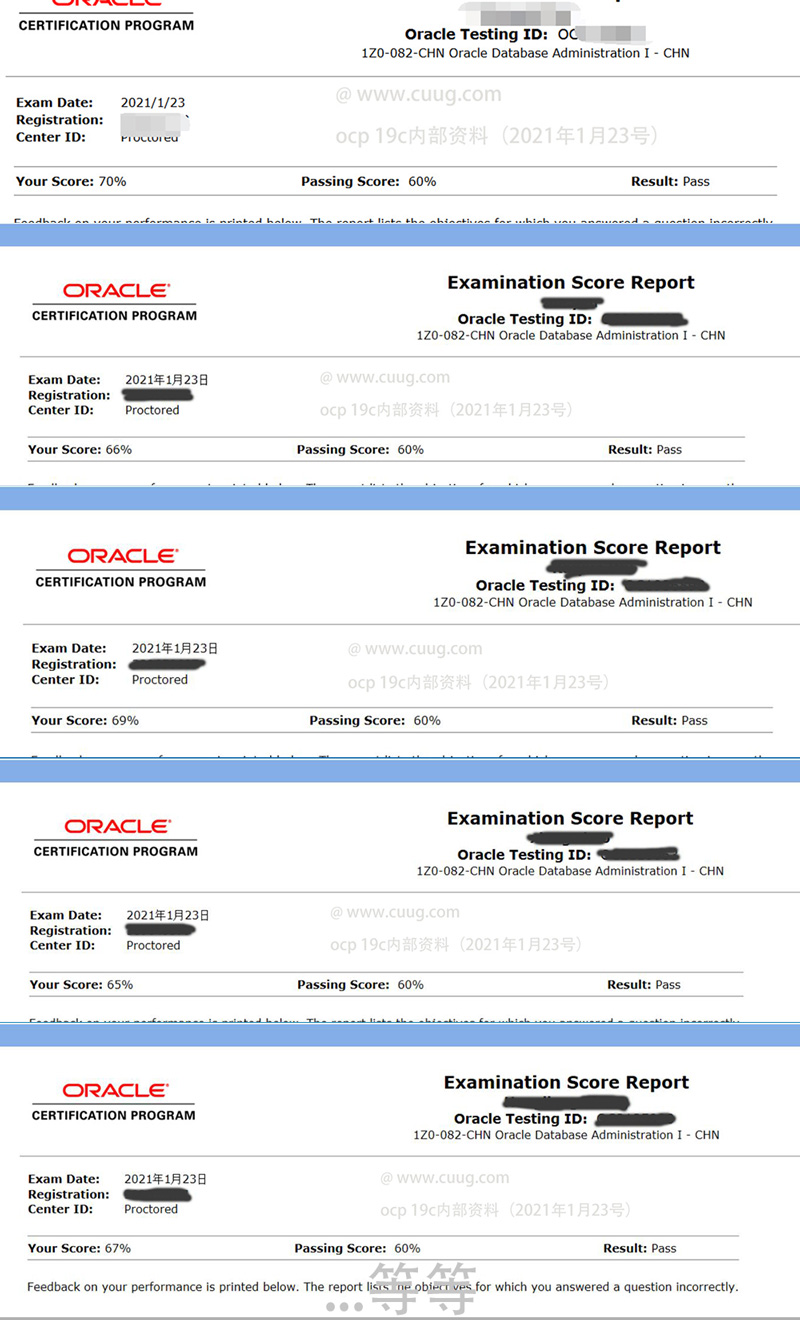Click "Result: Pass" in the 70% report
Viewport: 800px width, 1320px height.
(670, 181)
